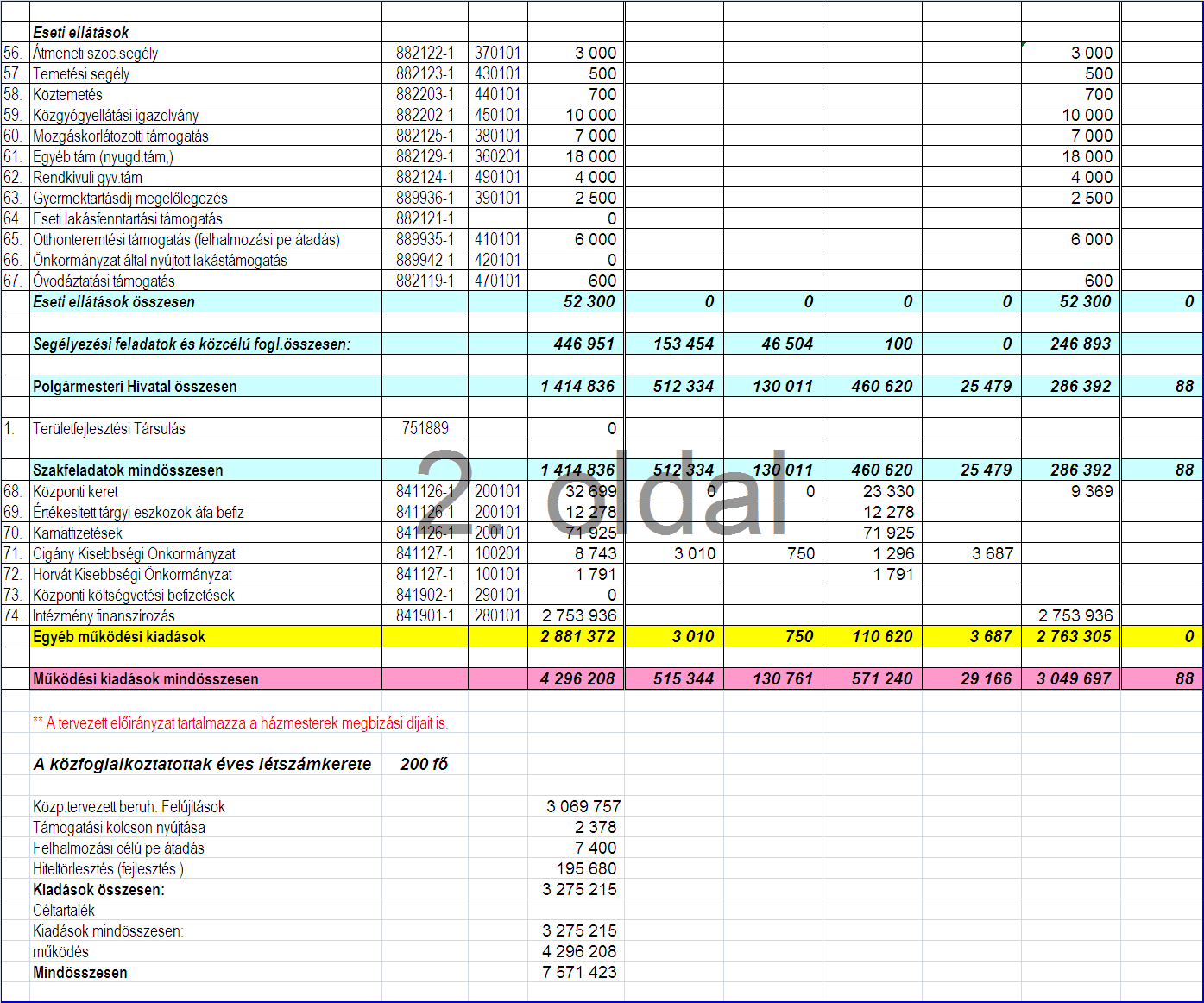Click the value '23 330'
The width and height of the screenshot is (1204, 1003).
tap(888, 491)
